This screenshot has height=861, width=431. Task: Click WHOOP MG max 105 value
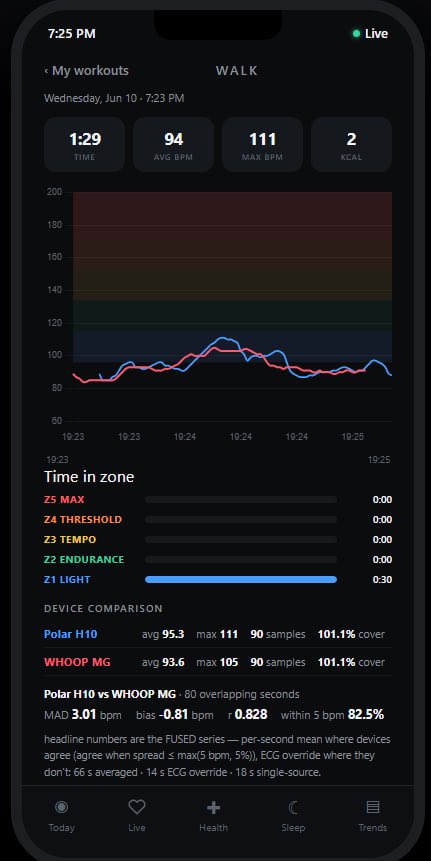[x=217, y=662]
